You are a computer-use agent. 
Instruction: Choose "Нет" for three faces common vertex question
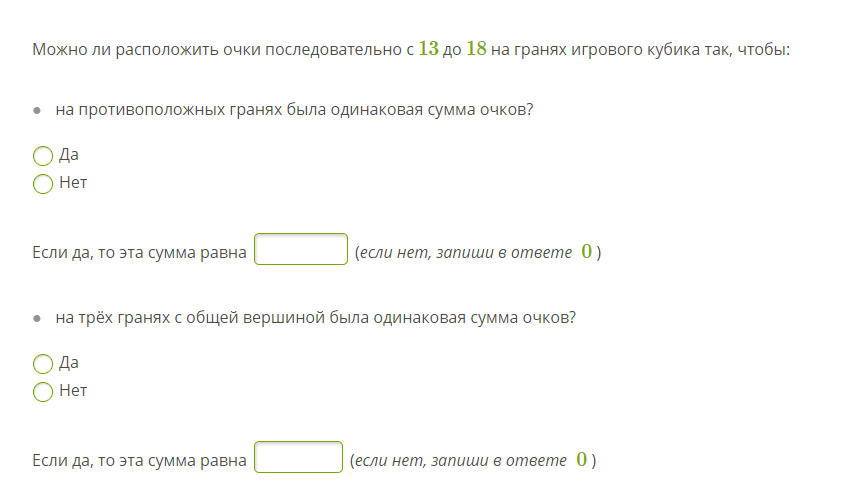tap(43, 391)
